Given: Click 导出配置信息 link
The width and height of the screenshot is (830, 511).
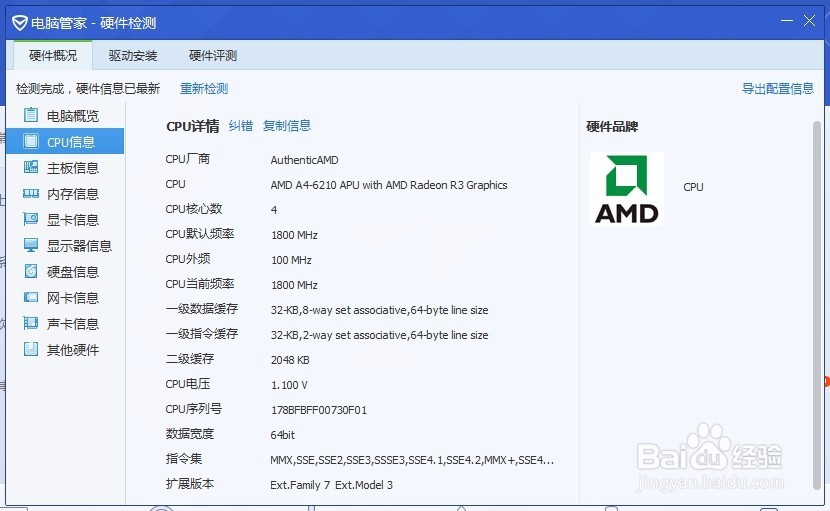Looking at the screenshot, I should 778,88.
